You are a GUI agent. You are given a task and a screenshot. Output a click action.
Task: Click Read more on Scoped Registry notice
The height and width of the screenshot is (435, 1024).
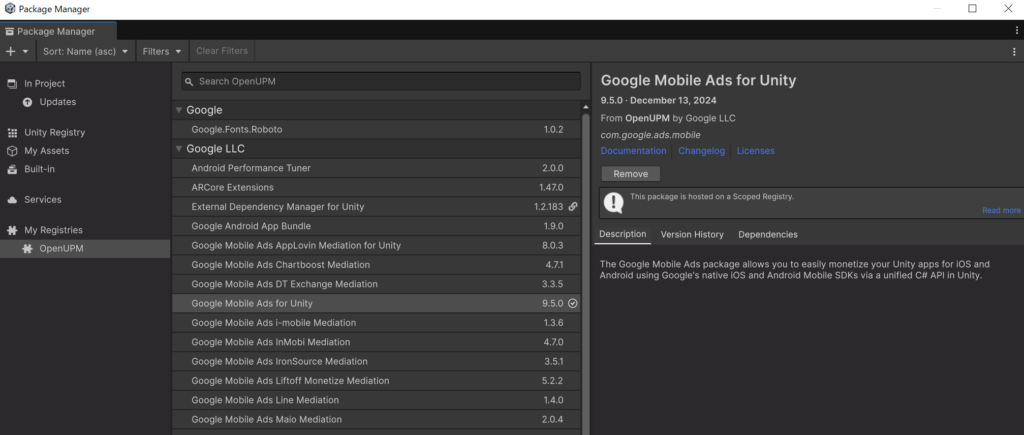[x=1001, y=210]
